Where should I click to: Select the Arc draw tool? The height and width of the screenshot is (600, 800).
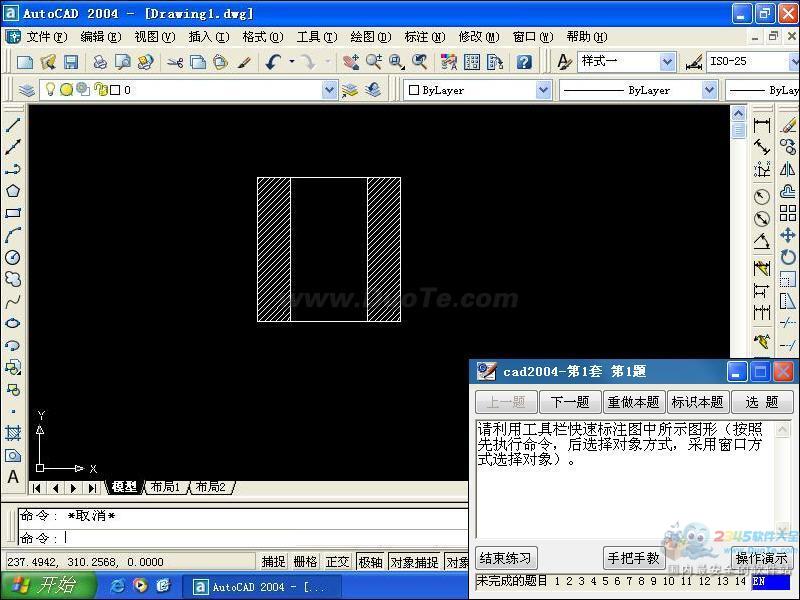point(13,235)
